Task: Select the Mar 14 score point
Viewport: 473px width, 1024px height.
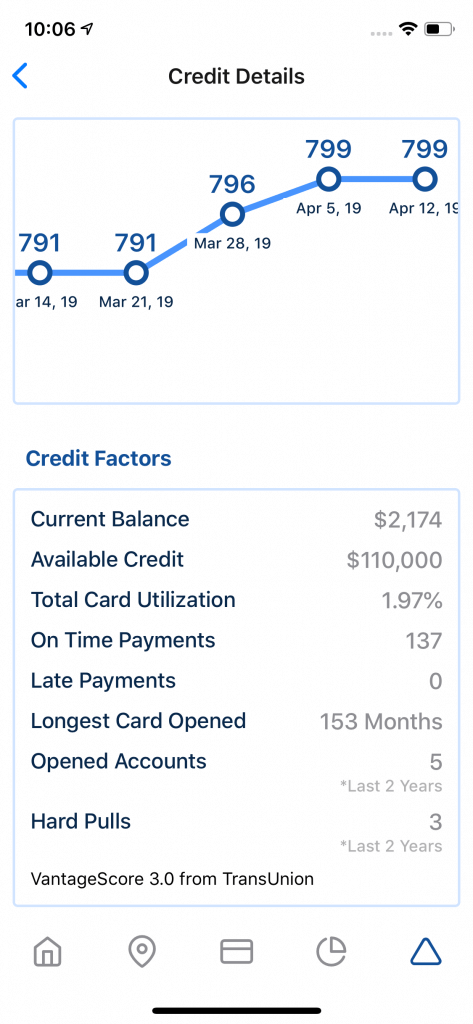Action: (x=40, y=273)
